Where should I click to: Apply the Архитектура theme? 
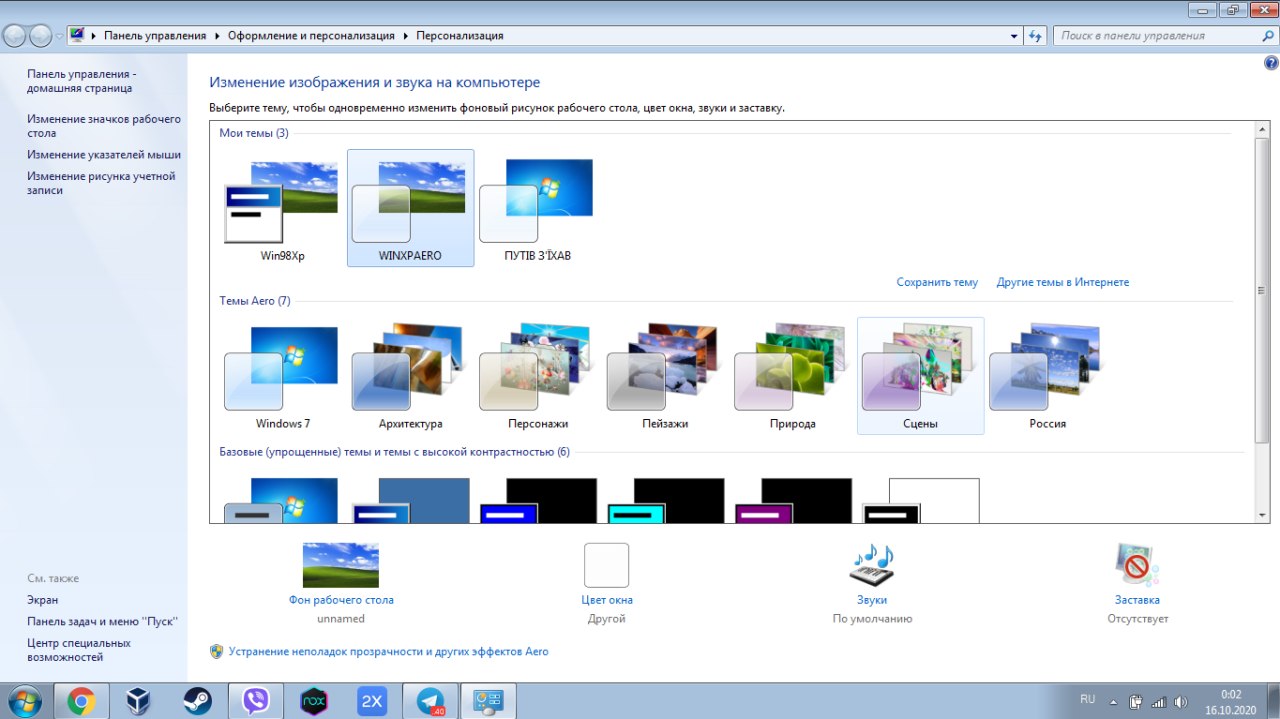click(410, 376)
